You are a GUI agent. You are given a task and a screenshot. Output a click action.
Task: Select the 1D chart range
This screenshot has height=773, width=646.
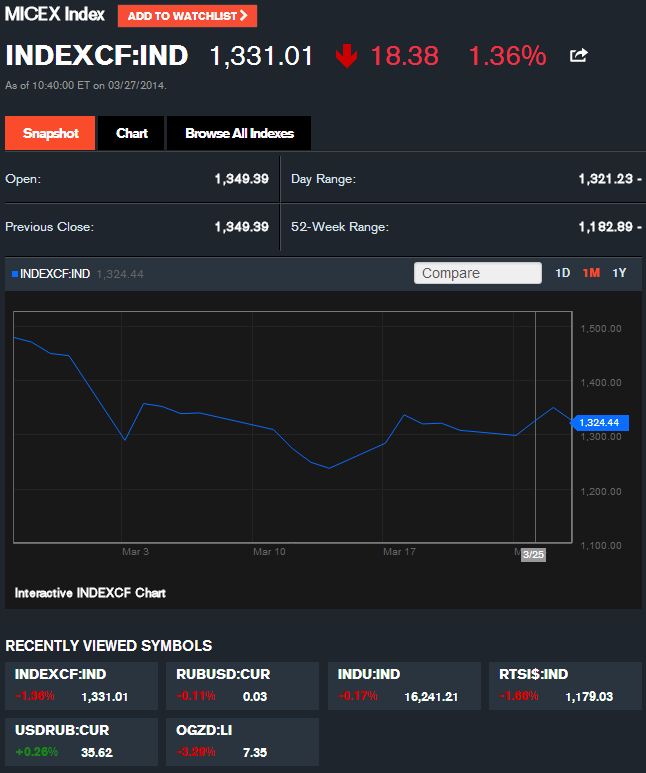563,273
